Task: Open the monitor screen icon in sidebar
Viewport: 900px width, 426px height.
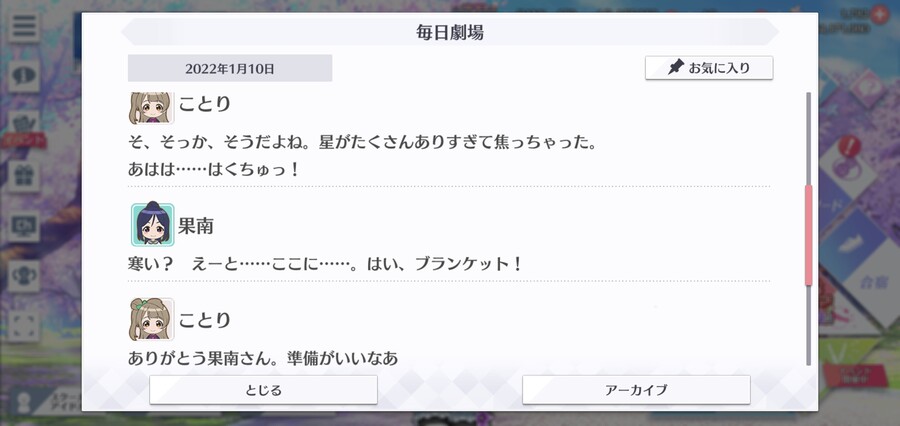Action: tap(24, 226)
